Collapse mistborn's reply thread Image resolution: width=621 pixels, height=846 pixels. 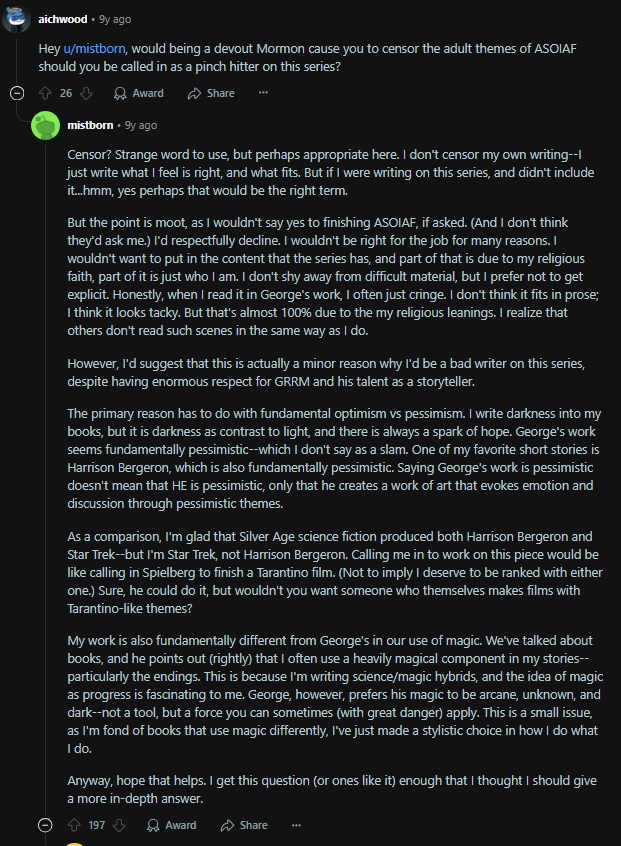[45, 825]
